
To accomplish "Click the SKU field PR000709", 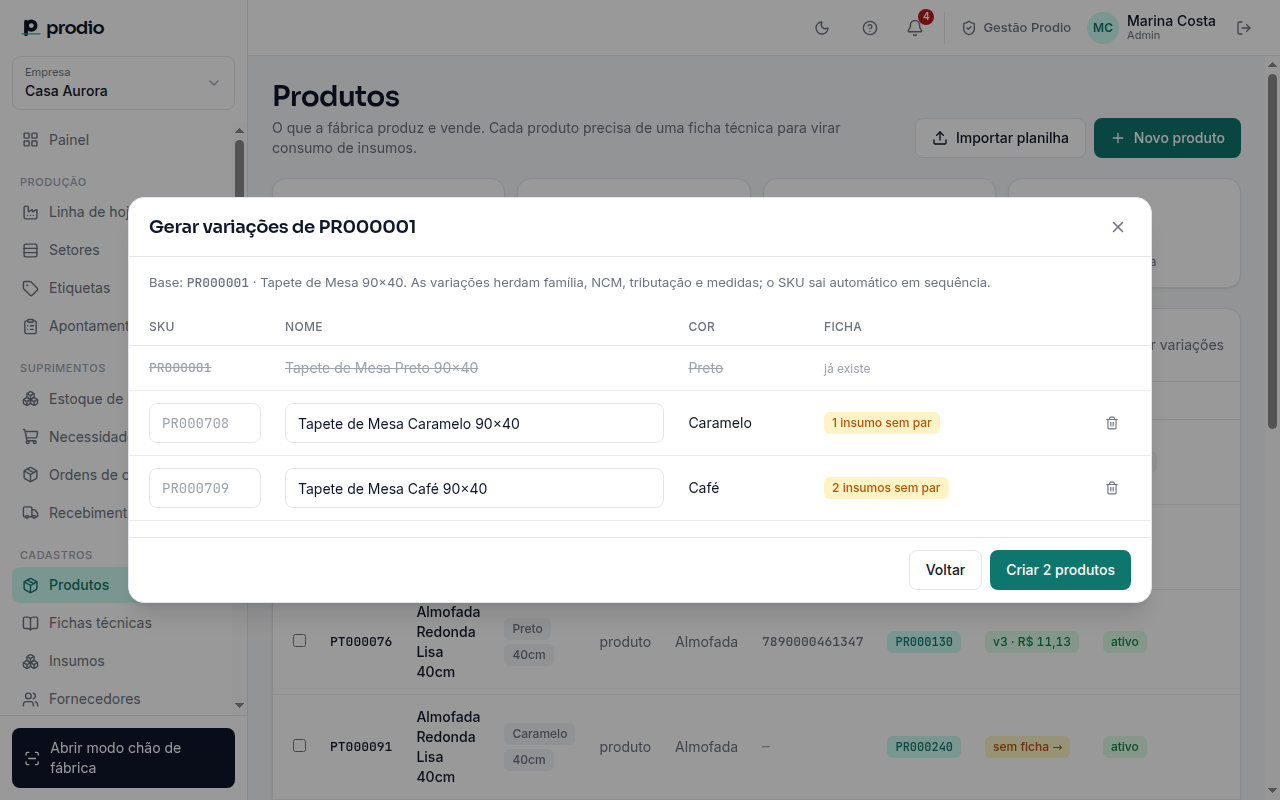I will [205, 488].
